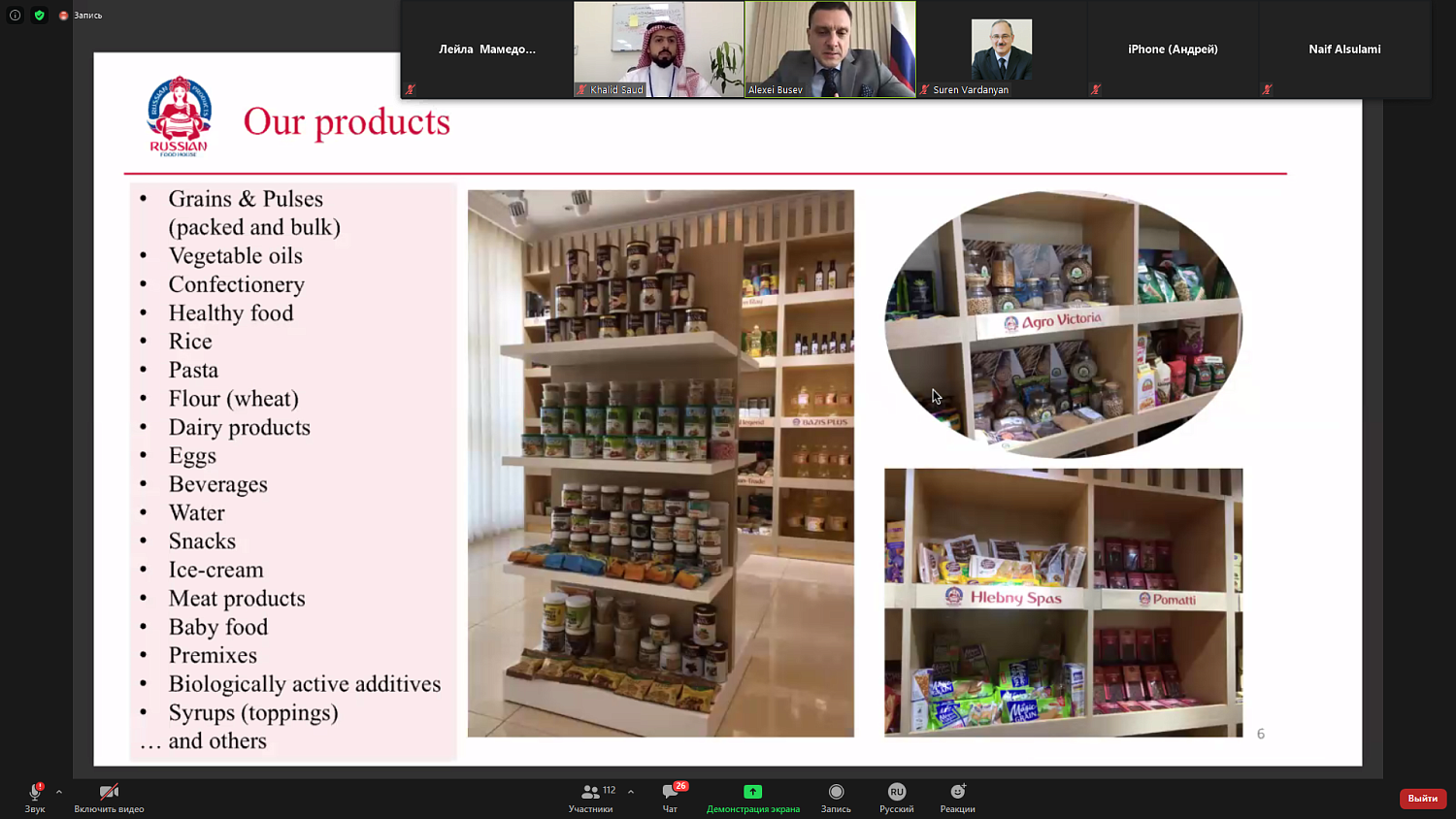Click muted mic icon on Лейла tile

(x=411, y=89)
